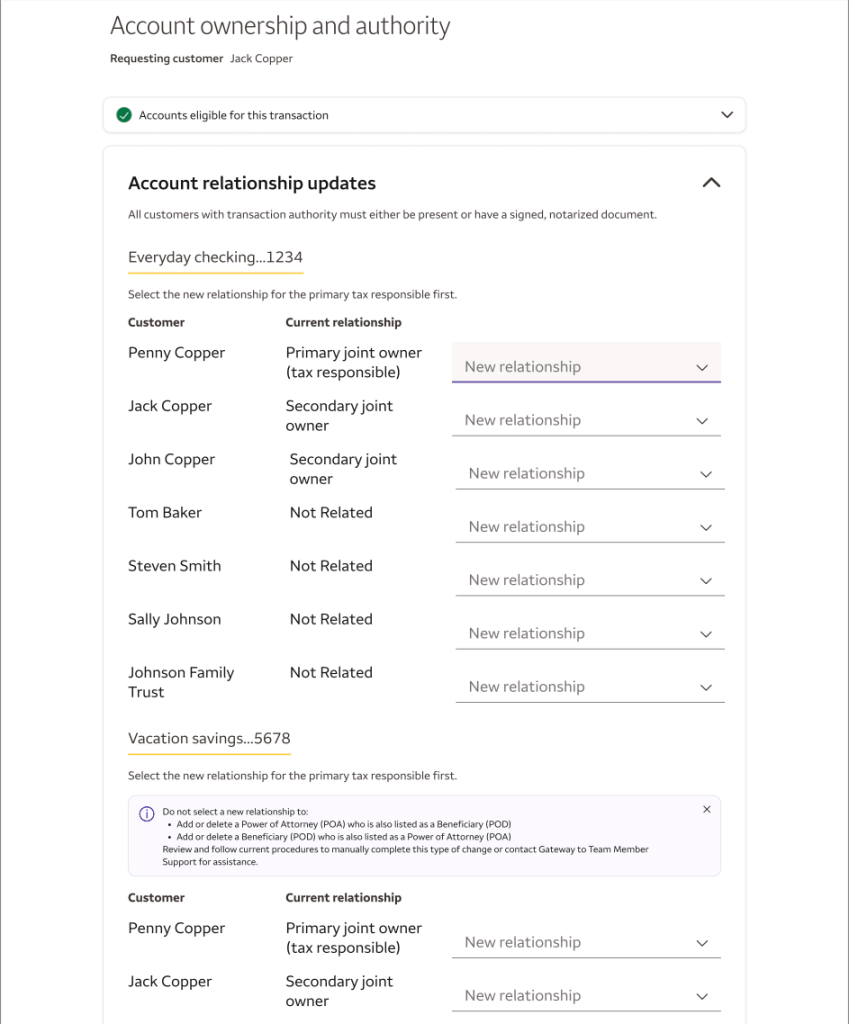Collapse the Account relationship updates section
The image size is (849, 1024).
[x=711, y=183]
